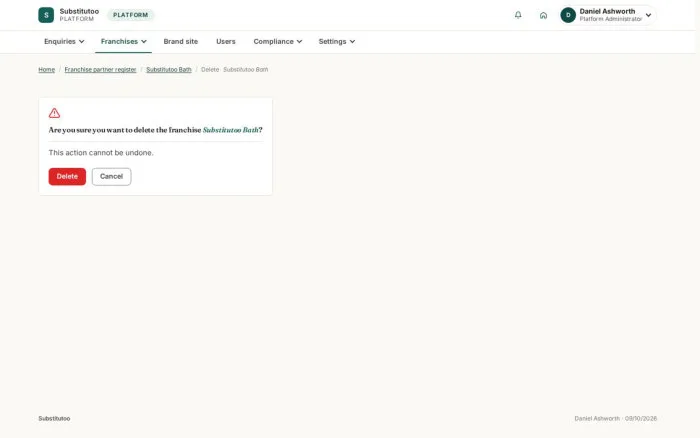Open the Franchises dropdown menu
This screenshot has height=438, width=700.
(123, 42)
